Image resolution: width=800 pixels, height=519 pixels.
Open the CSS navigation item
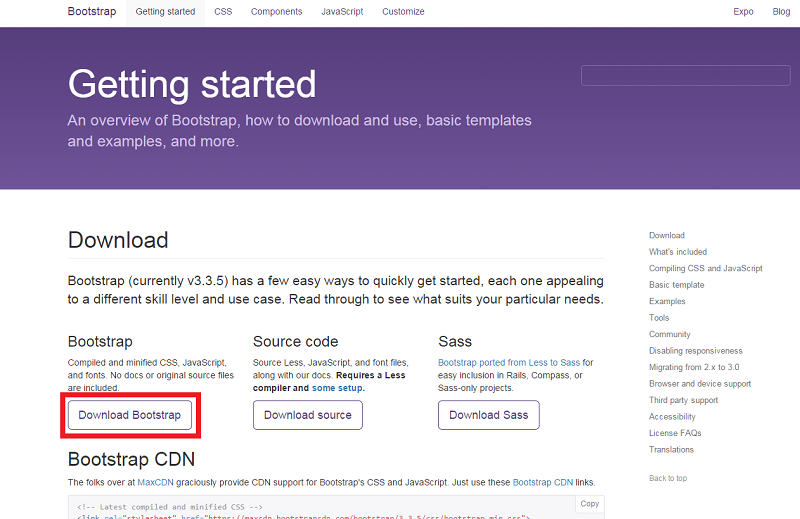coord(222,12)
